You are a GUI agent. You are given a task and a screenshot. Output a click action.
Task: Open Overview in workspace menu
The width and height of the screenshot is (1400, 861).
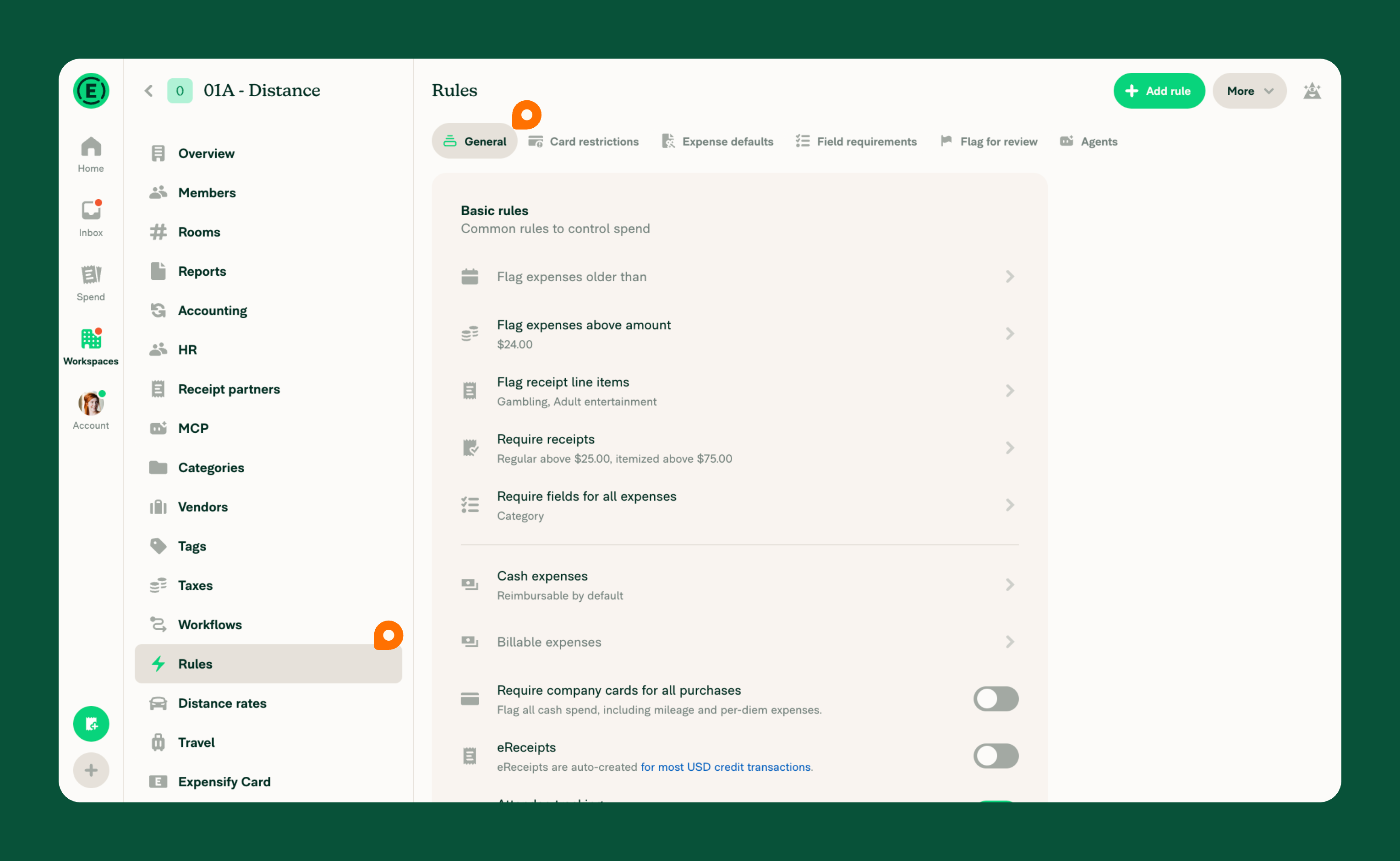(x=268, y=153)
